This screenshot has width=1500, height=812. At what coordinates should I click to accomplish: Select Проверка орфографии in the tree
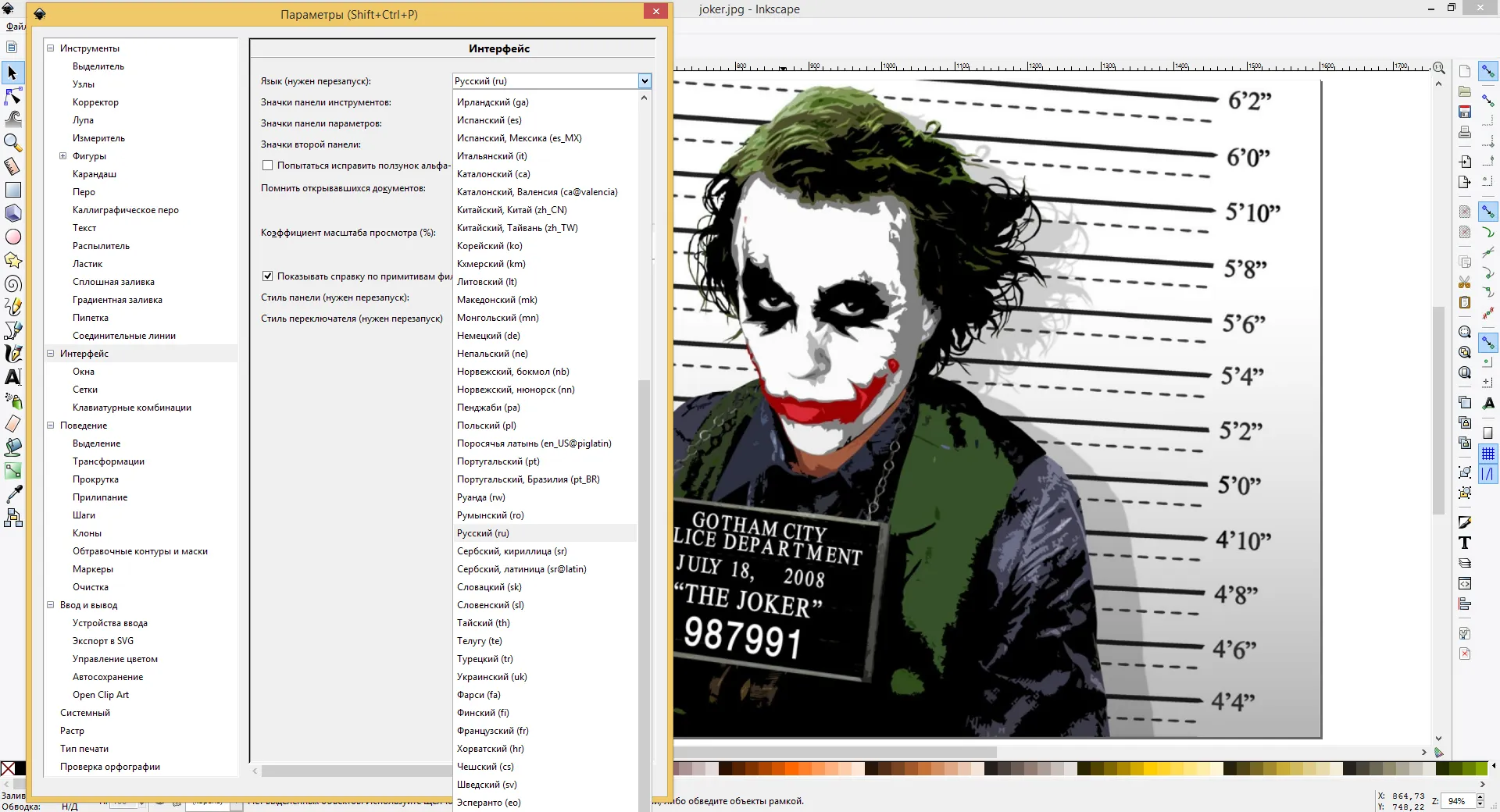[110, 767]
